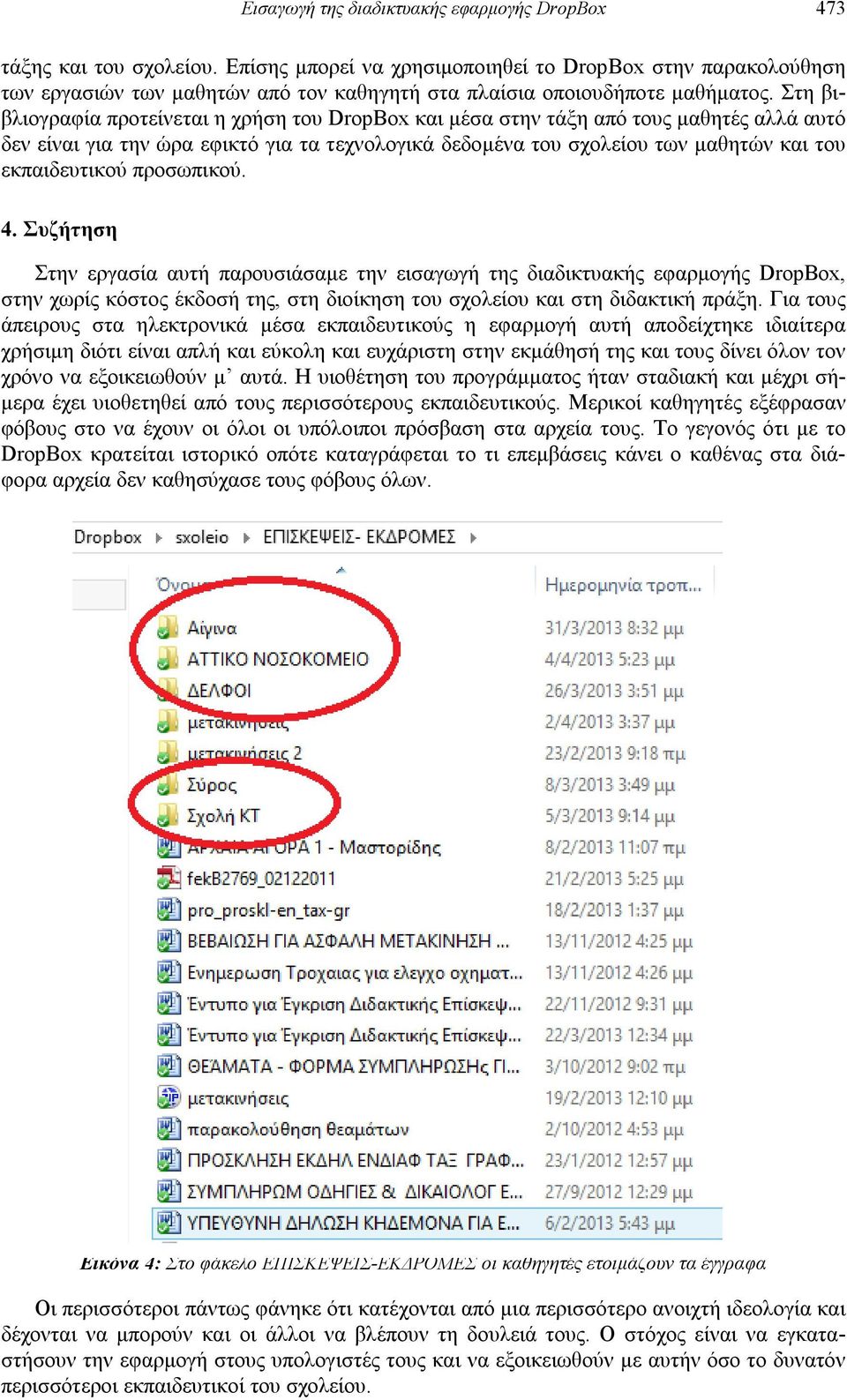Click the ΣΥΜΠΛΗΡΩΜ ΟΔΗΓΙΕΣ & ΔΙΚΑΙΟΛΟΓ icon
847x1400 pixels.
tap(168, 1192)
